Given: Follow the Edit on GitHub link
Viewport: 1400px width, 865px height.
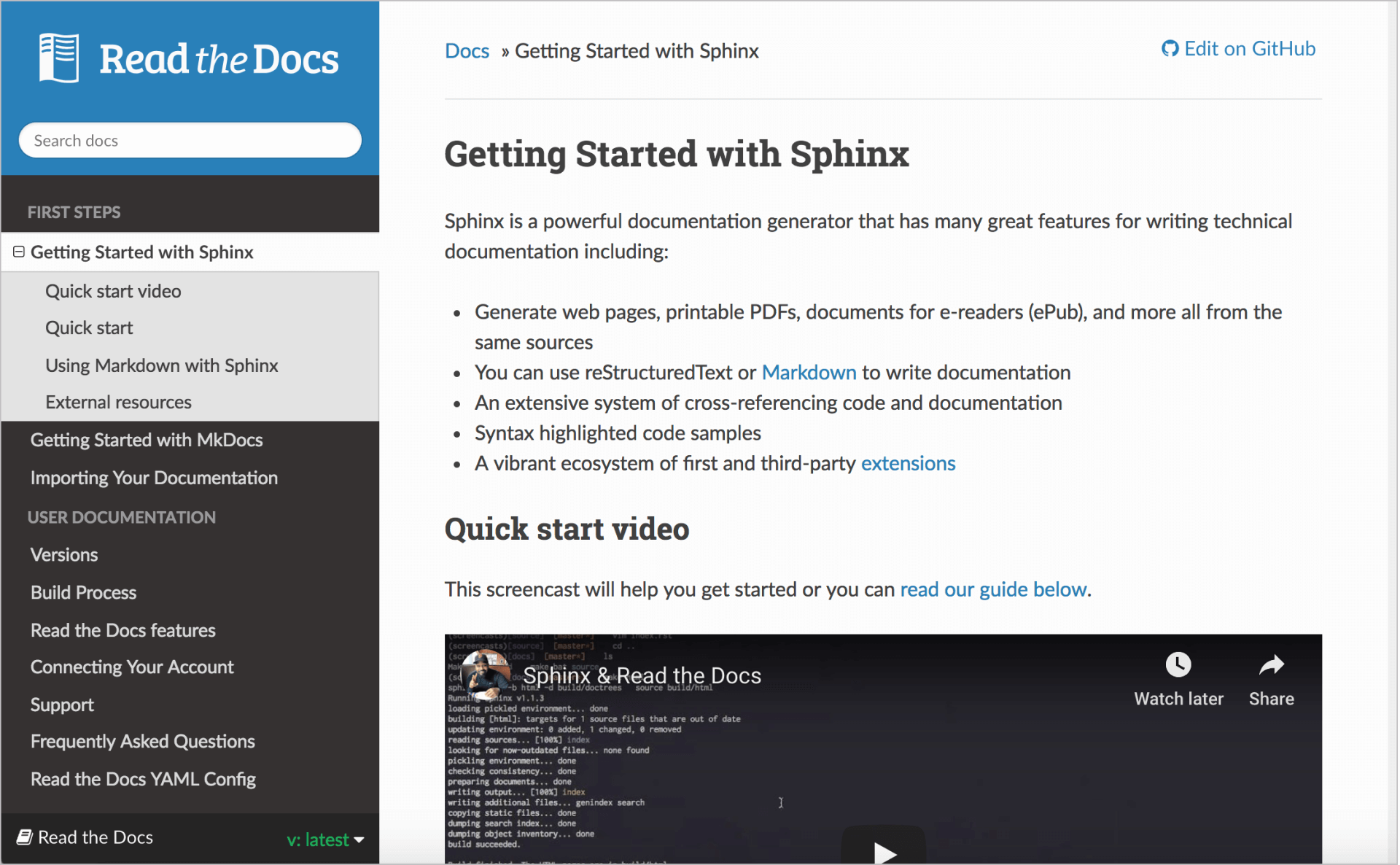Looking at the screenshot, I should click(1238, 49).
